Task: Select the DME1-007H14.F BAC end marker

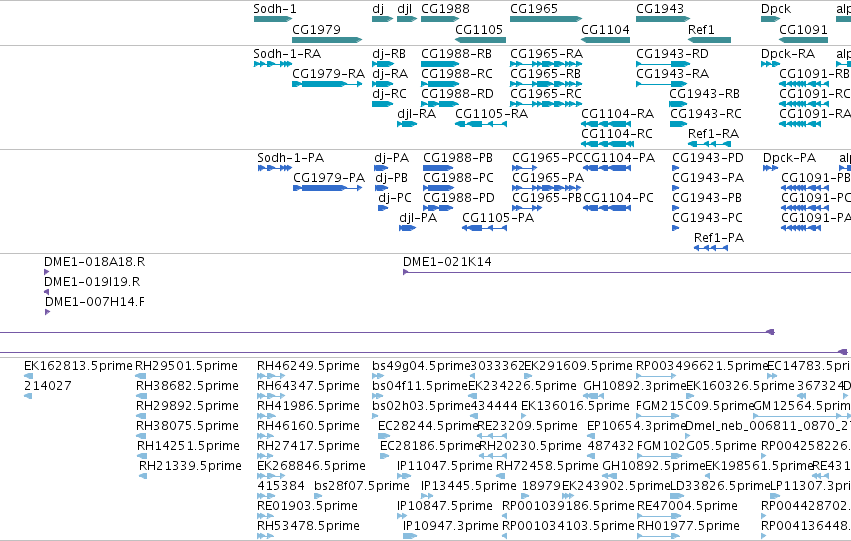Action: point(48,312)
